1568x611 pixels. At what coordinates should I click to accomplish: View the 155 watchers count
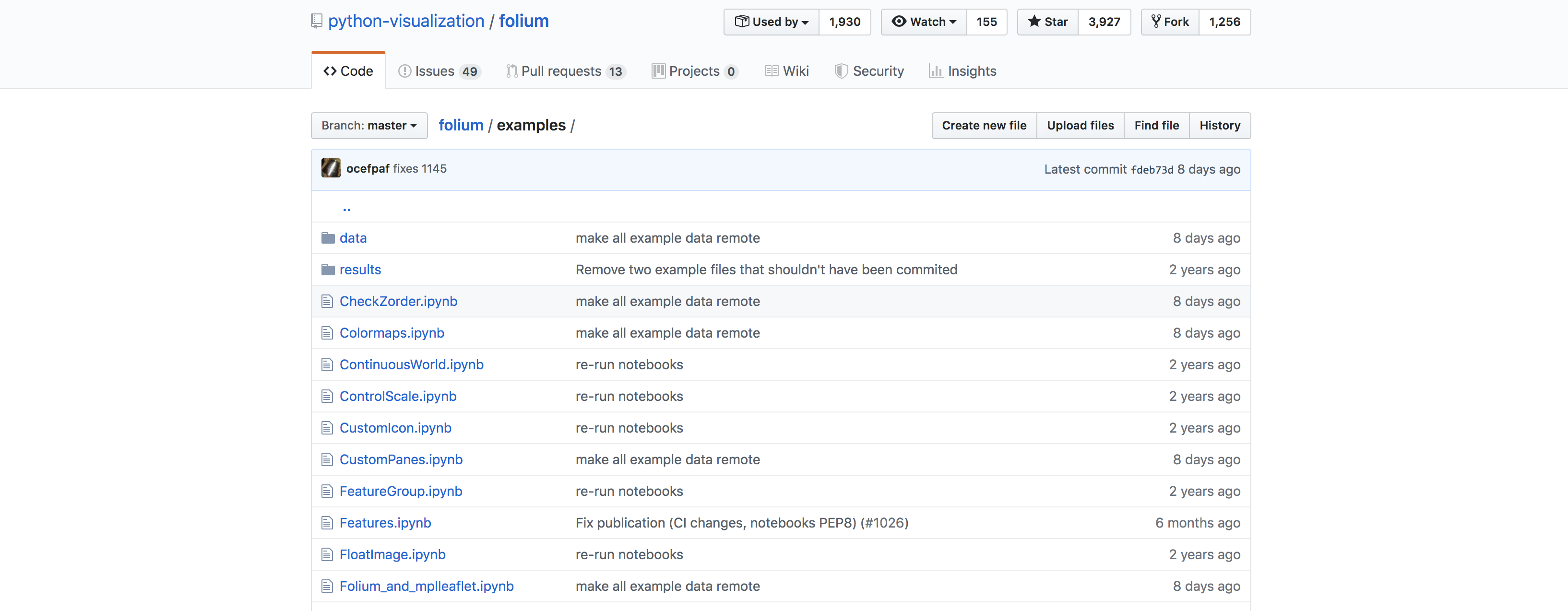[x=986, y=22]
